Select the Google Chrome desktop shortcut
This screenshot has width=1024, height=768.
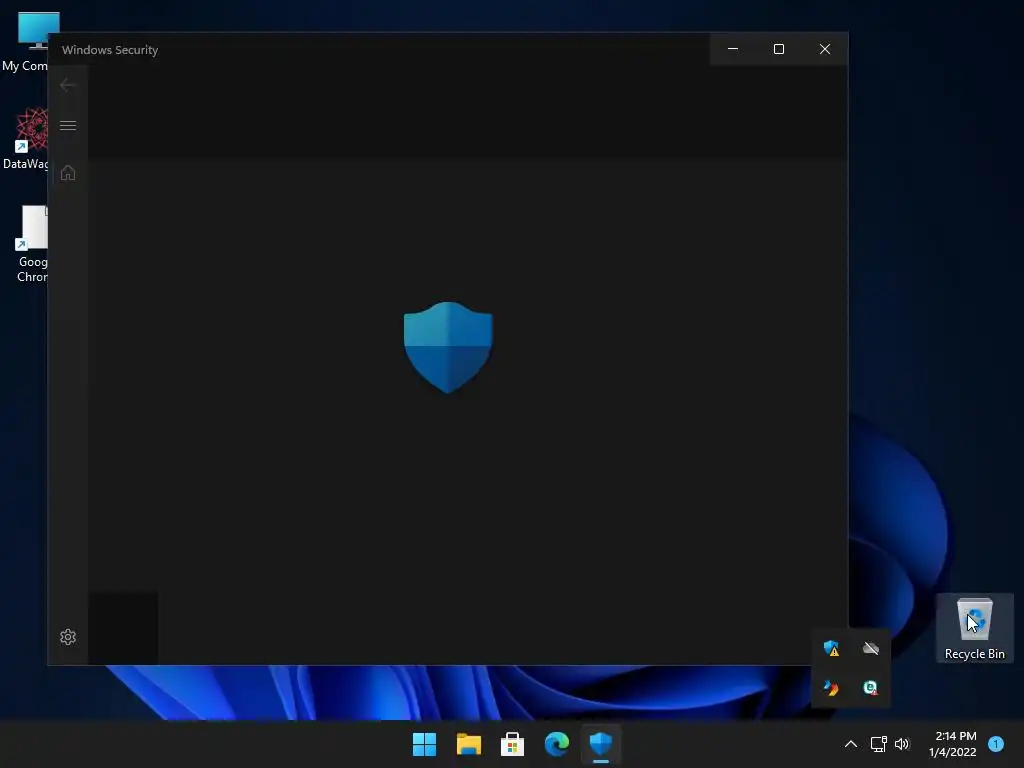pos(31,244)
